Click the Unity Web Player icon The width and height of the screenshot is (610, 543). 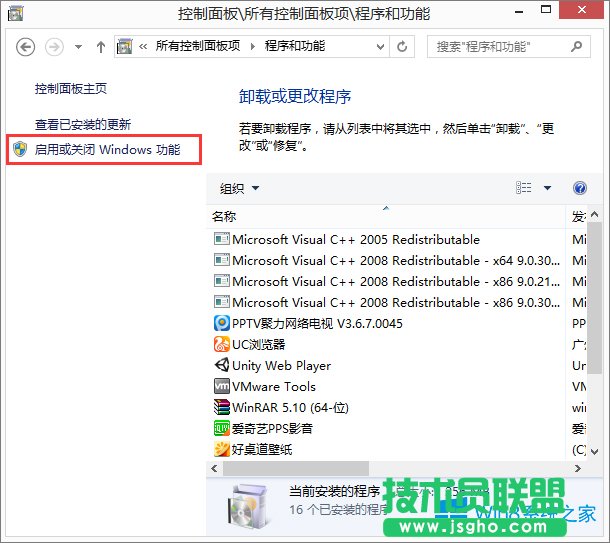pos(222,365)
